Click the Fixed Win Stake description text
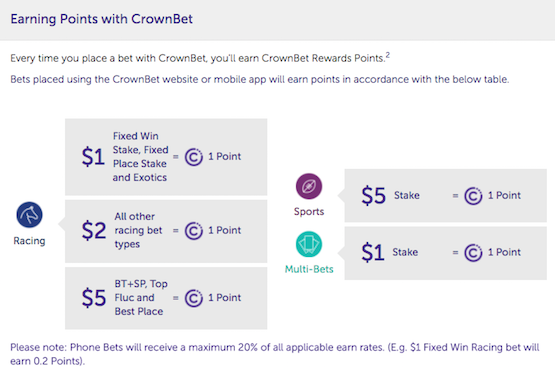The image size is (555, 375). 141,157
